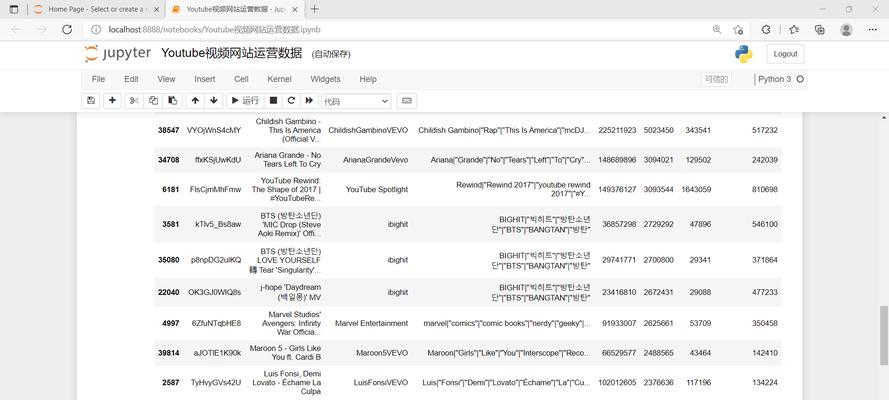The height and width of the screenshot is (400, 889).
Task: Click views value 36857298
Action: coord(619,224)
